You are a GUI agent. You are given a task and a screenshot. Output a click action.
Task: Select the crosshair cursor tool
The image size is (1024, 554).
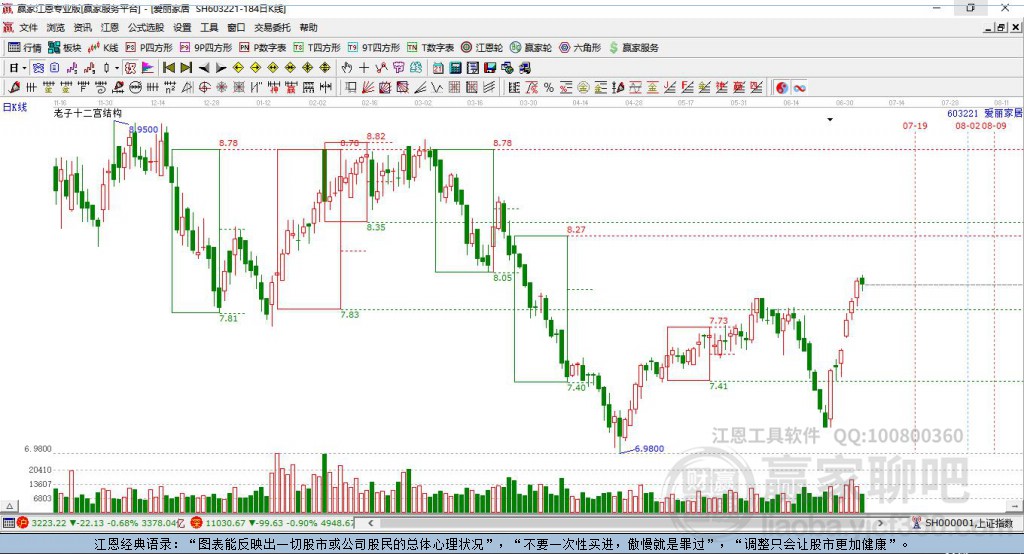coord(364,68)
